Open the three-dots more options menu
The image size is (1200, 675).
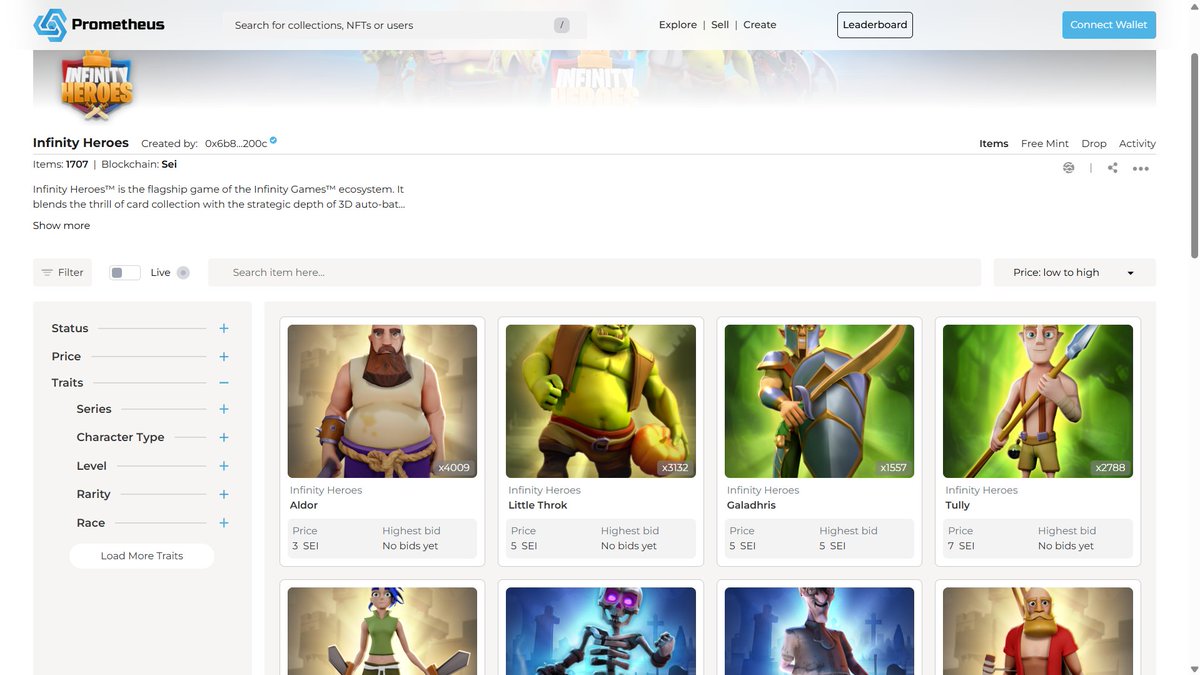tap(1141, 169)
